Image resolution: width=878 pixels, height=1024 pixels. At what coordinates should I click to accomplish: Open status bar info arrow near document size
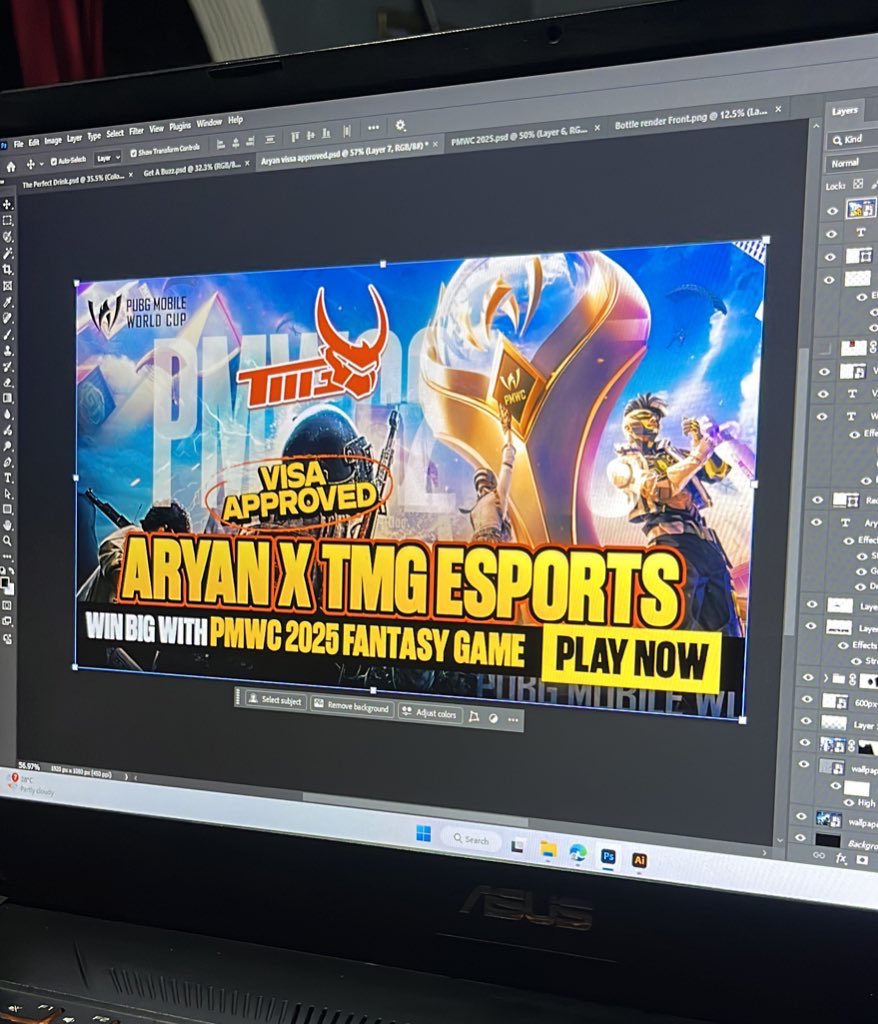click(126, 777)
